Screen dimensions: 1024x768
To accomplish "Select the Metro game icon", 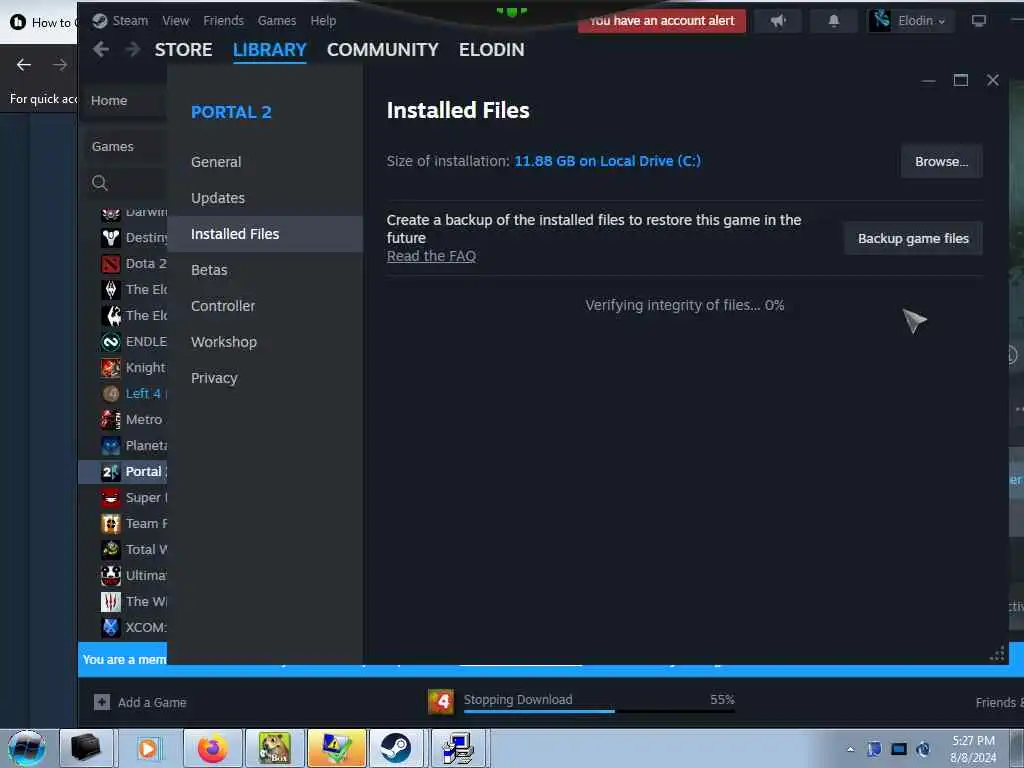I will (110, 420).
